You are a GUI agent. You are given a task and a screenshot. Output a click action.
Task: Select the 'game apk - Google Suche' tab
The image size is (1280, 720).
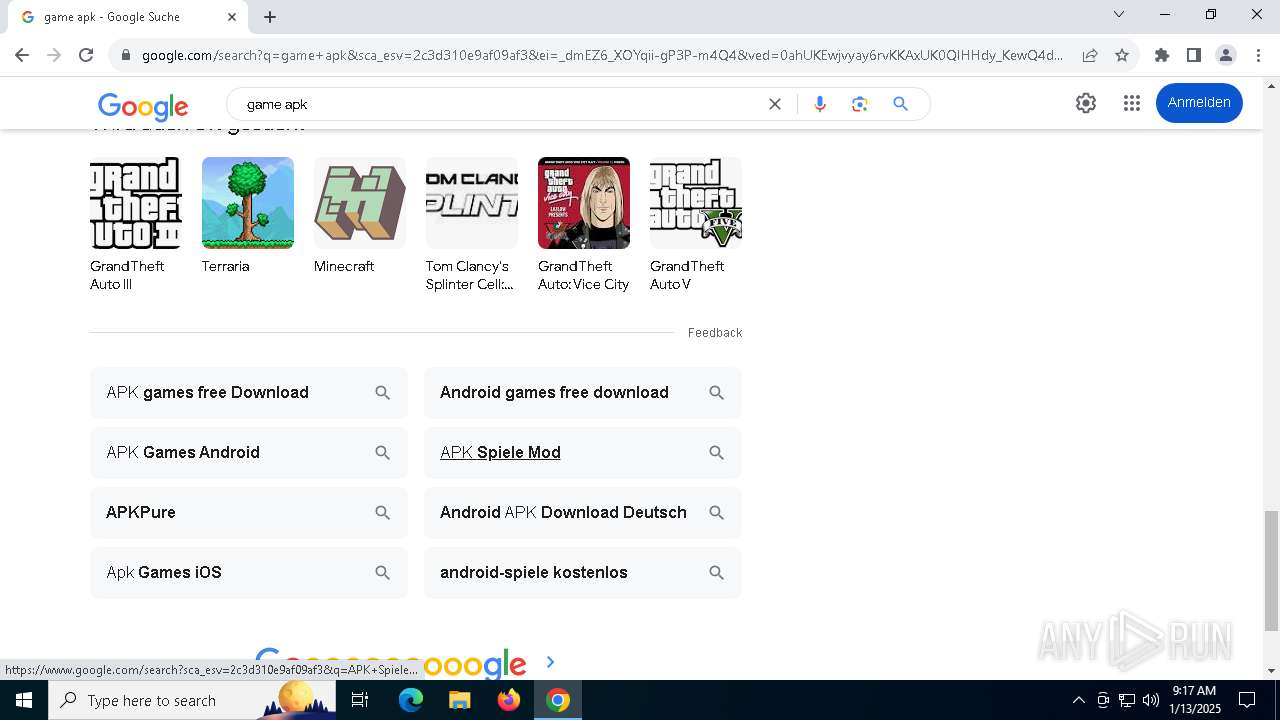tap(127, 17)
